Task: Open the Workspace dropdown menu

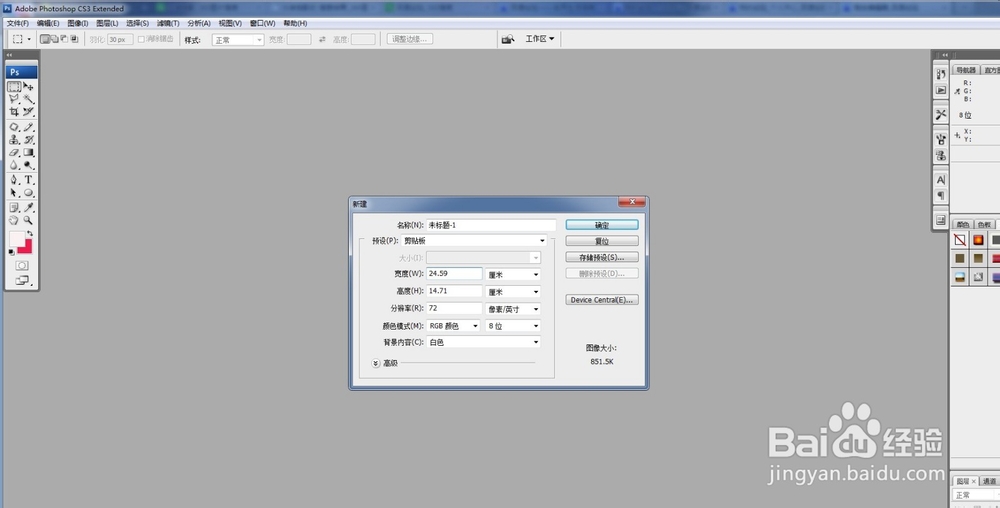Action: click(x=540, y=39)
